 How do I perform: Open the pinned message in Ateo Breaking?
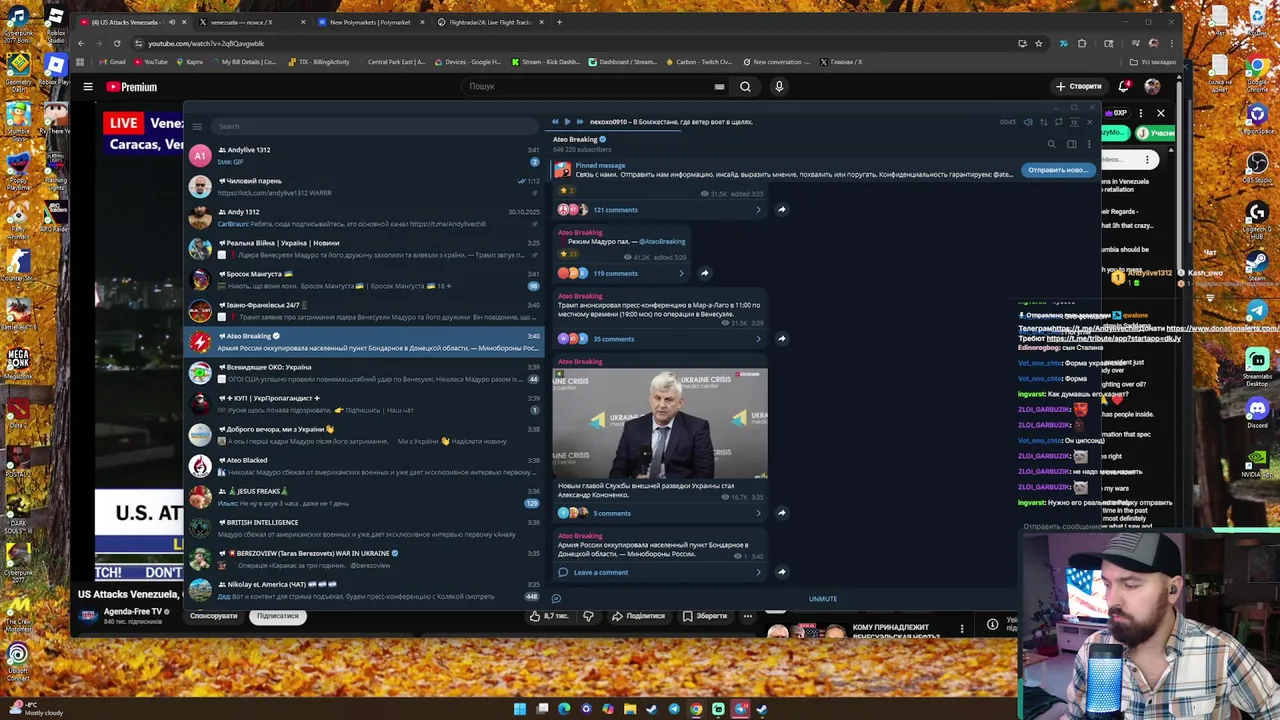[785, 170]
